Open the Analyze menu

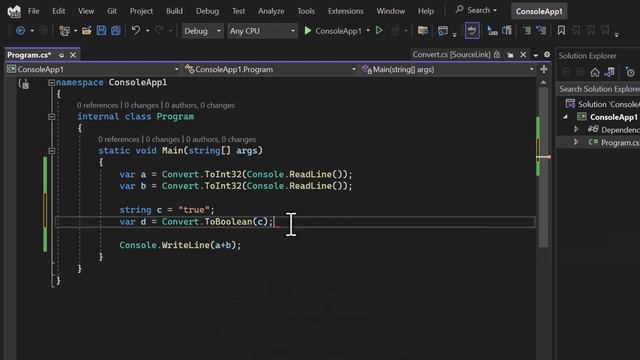click(x=271, y=11)
